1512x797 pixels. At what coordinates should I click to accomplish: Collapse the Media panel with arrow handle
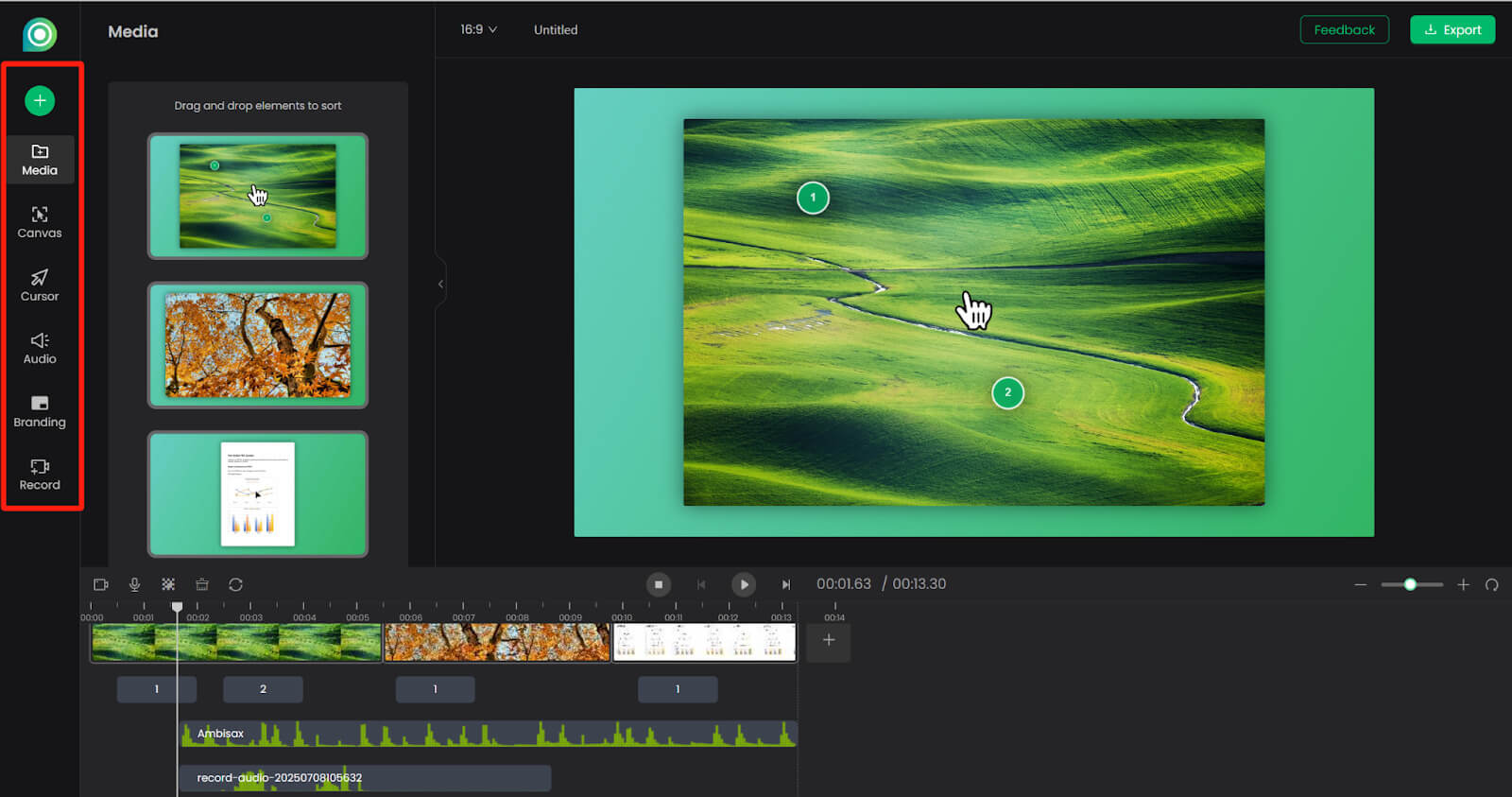(440, 284)
